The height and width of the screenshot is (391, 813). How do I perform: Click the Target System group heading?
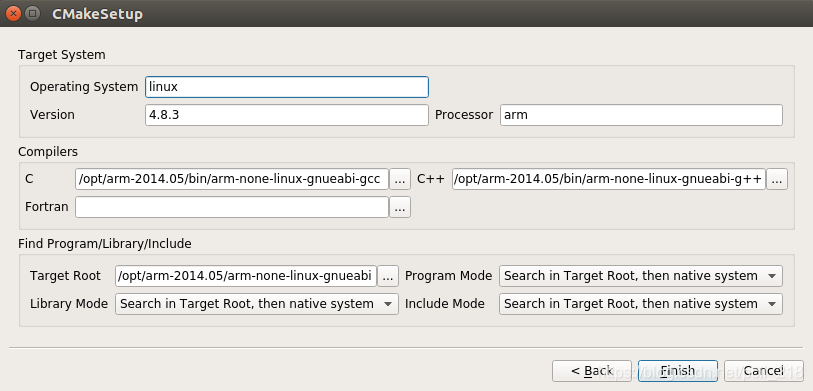(62, 55)
